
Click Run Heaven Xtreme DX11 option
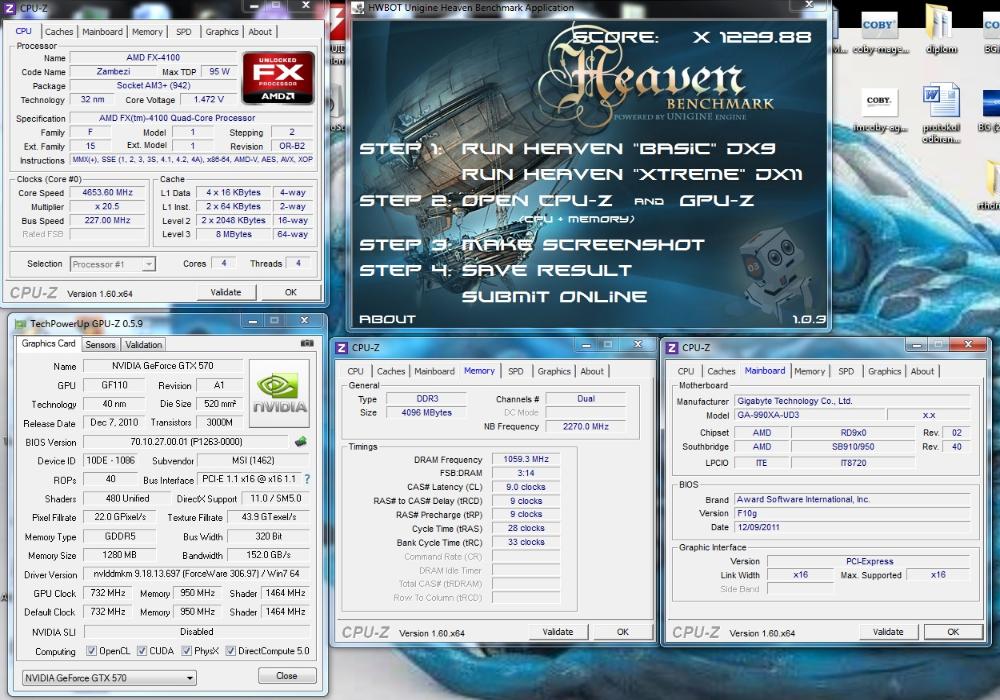[631, 174]
